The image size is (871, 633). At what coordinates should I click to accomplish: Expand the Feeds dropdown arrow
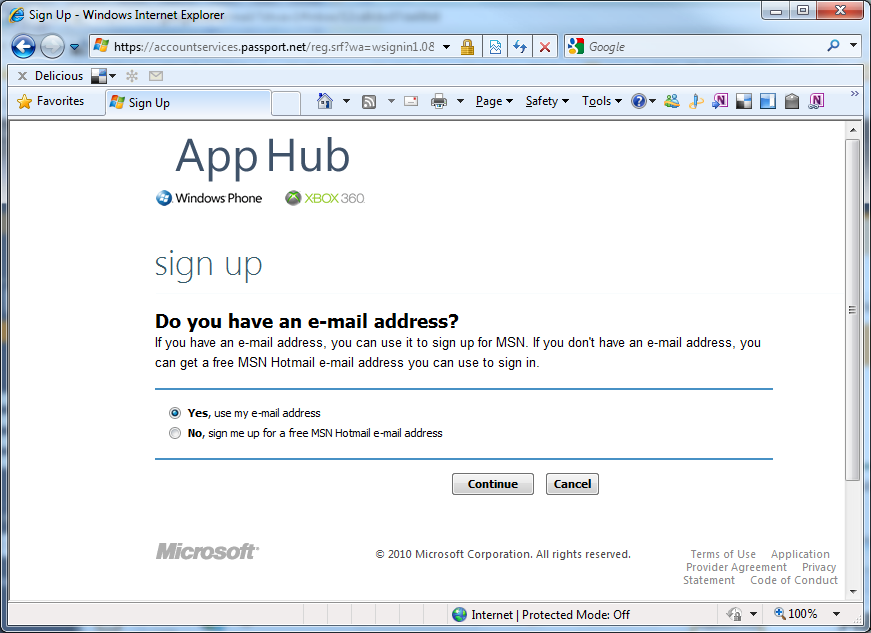point(391,101)
